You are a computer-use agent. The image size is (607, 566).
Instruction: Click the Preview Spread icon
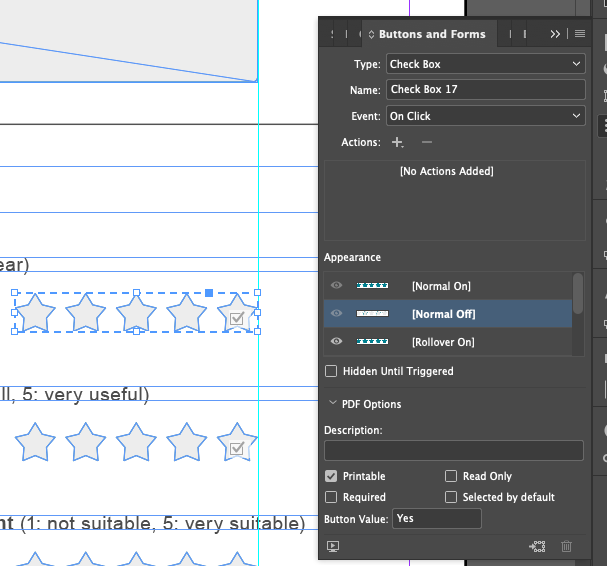tap(333, 547)
